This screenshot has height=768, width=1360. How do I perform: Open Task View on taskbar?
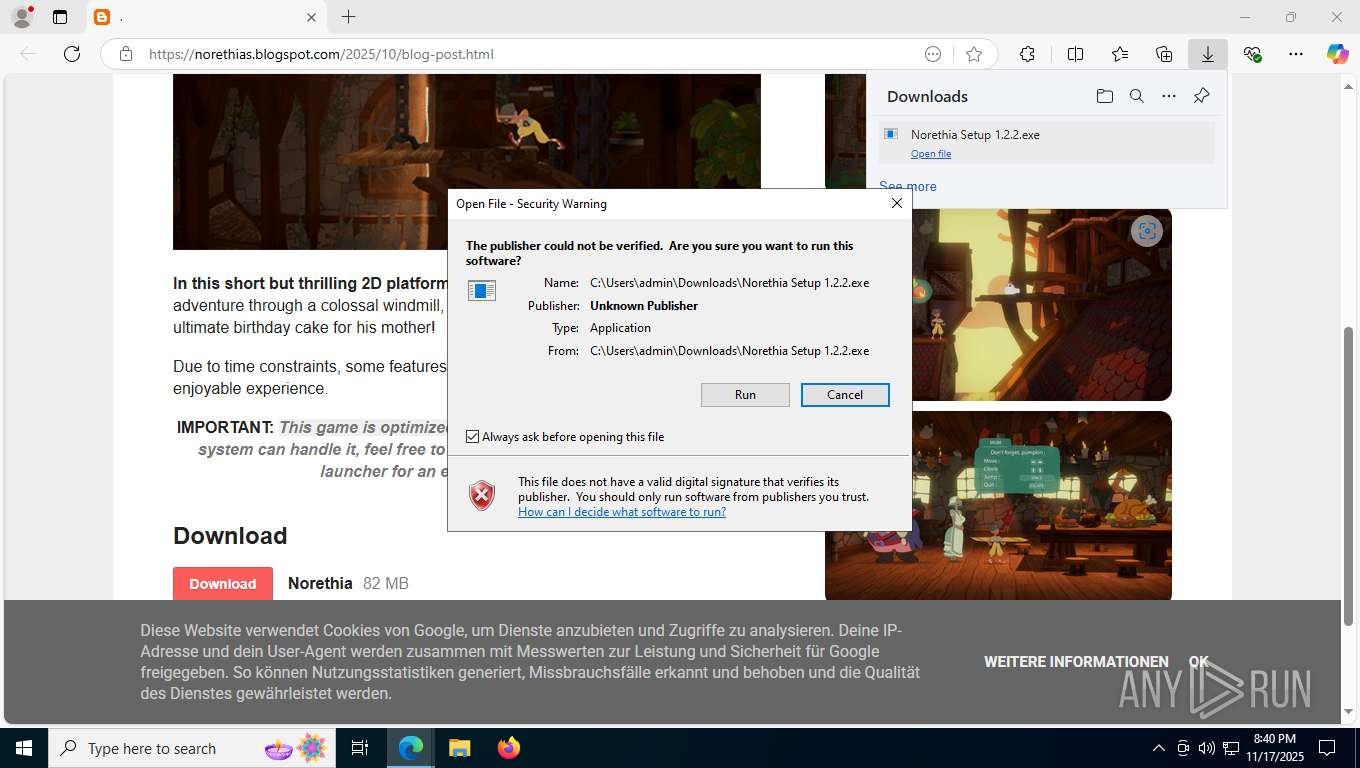pos(360,748)
